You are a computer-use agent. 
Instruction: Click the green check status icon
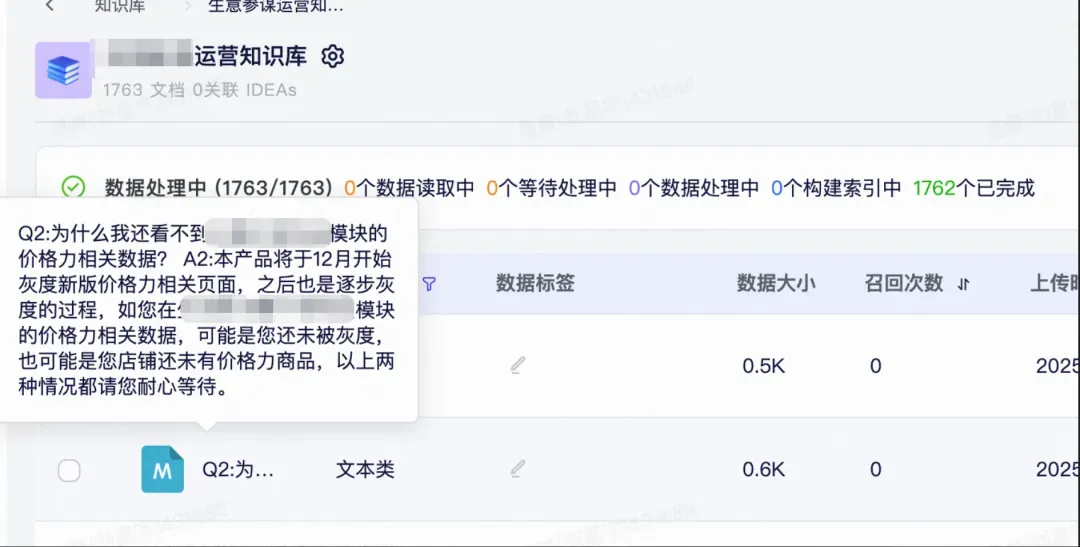pos(73,187)
